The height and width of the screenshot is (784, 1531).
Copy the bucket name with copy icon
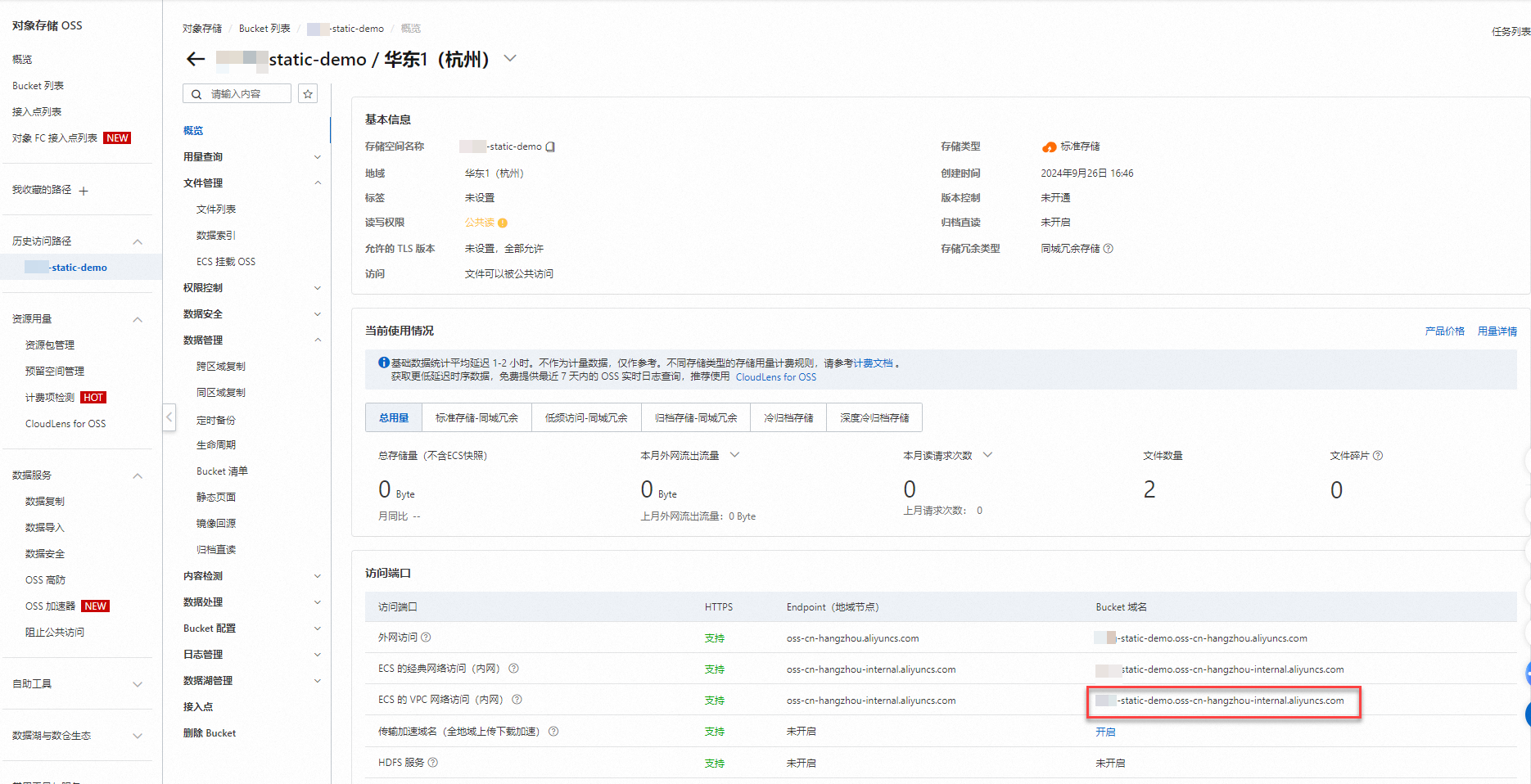(x=550, y=147)
